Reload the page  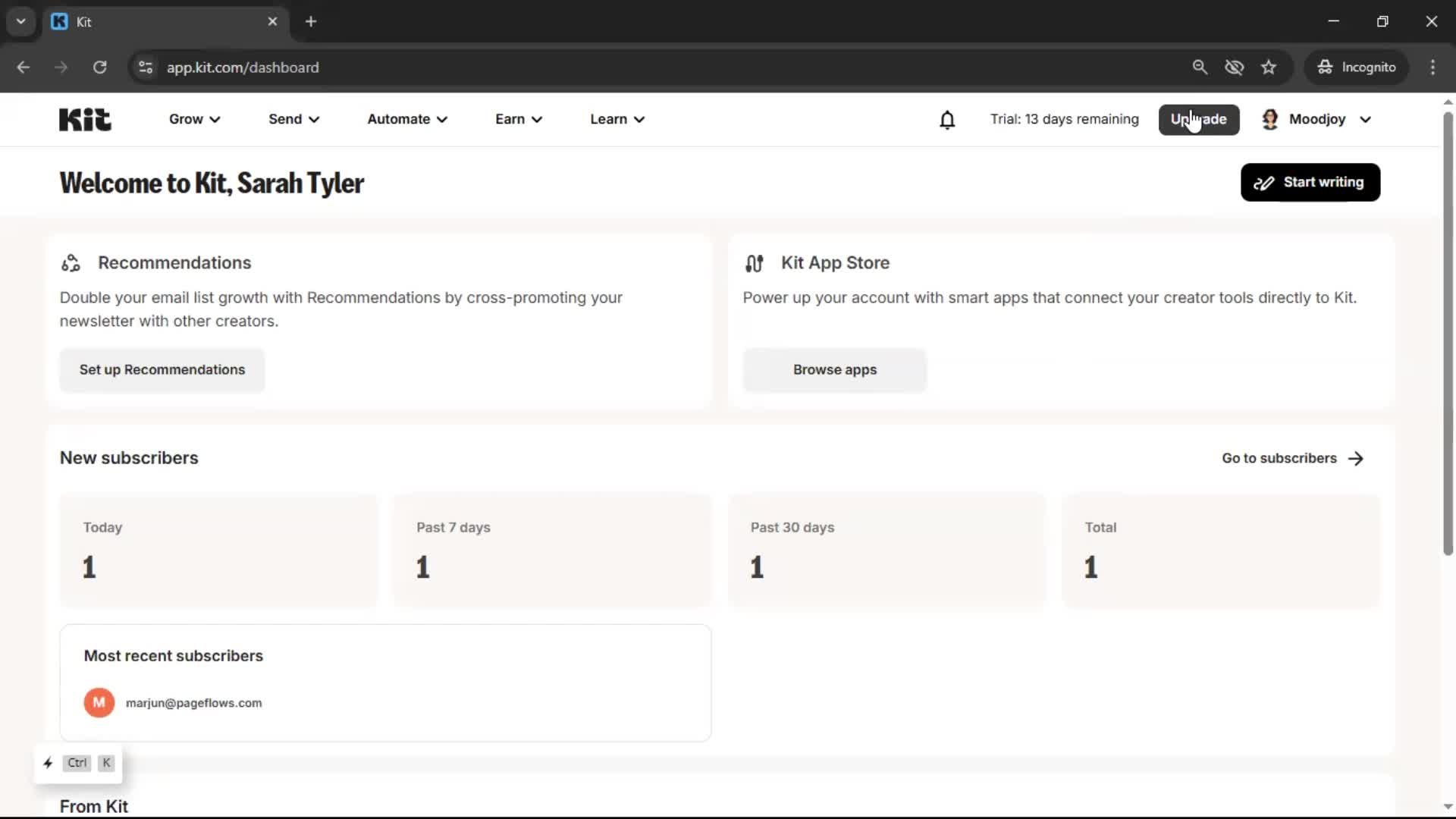[x=99, y=67]
